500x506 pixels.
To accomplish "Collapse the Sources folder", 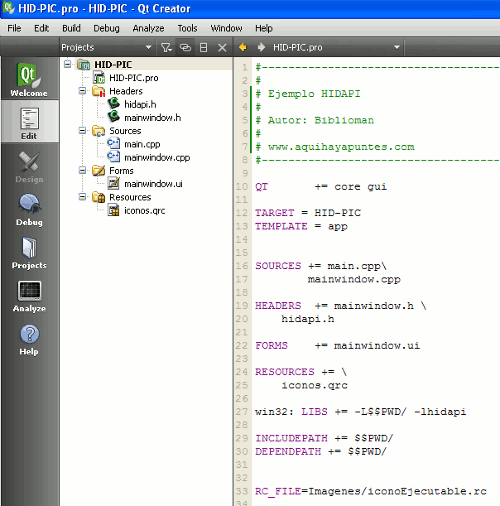I will point(82,130).
